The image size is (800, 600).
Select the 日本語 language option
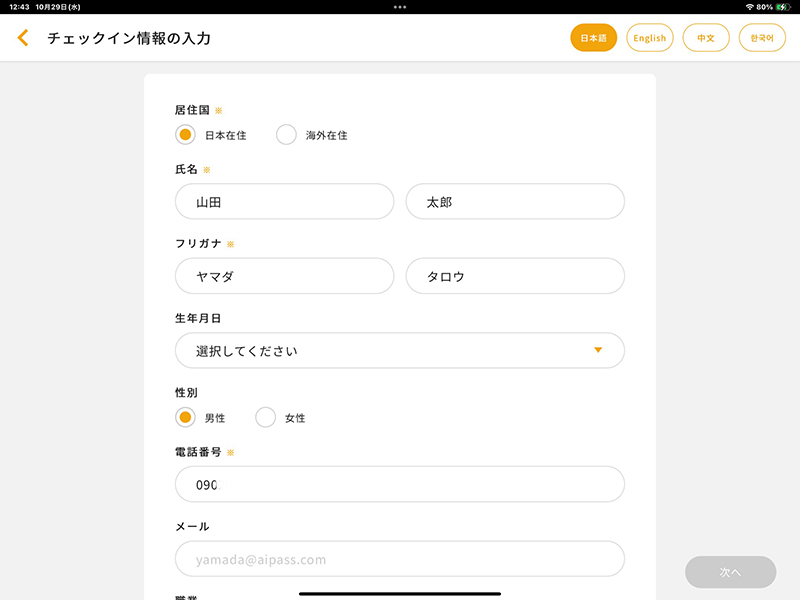(x=593, y=37)
